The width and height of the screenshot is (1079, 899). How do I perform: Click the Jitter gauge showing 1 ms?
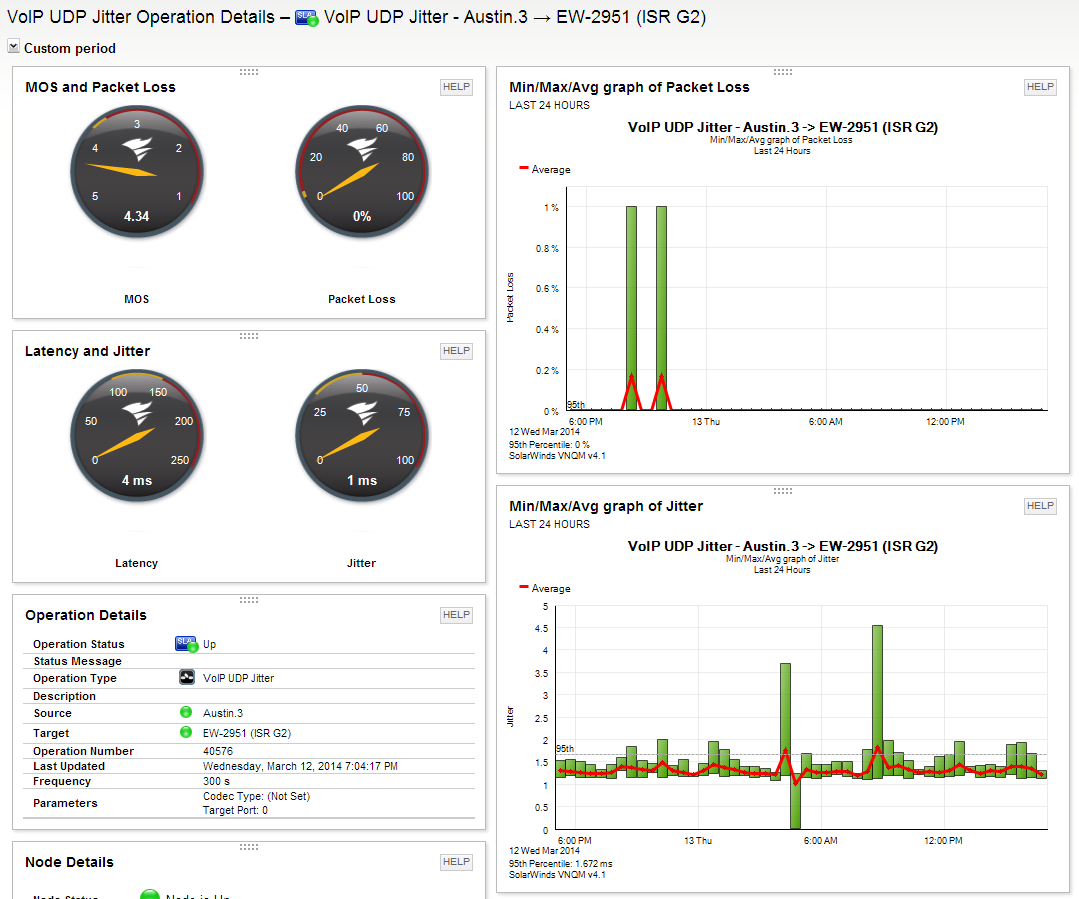(362, 436)
